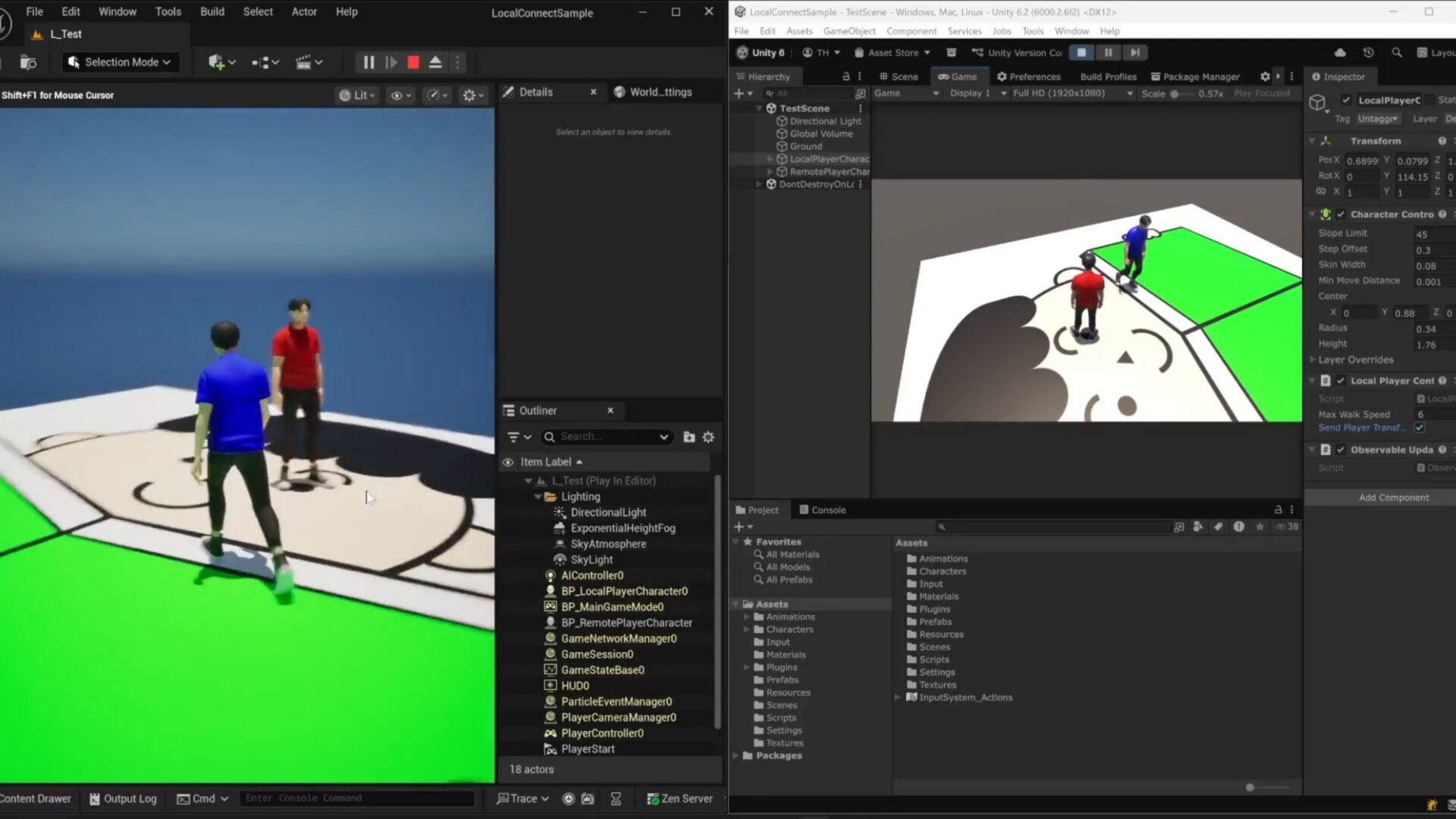
Task: Click the Unity cloud icon
Action: click(x=1340, y=52)
